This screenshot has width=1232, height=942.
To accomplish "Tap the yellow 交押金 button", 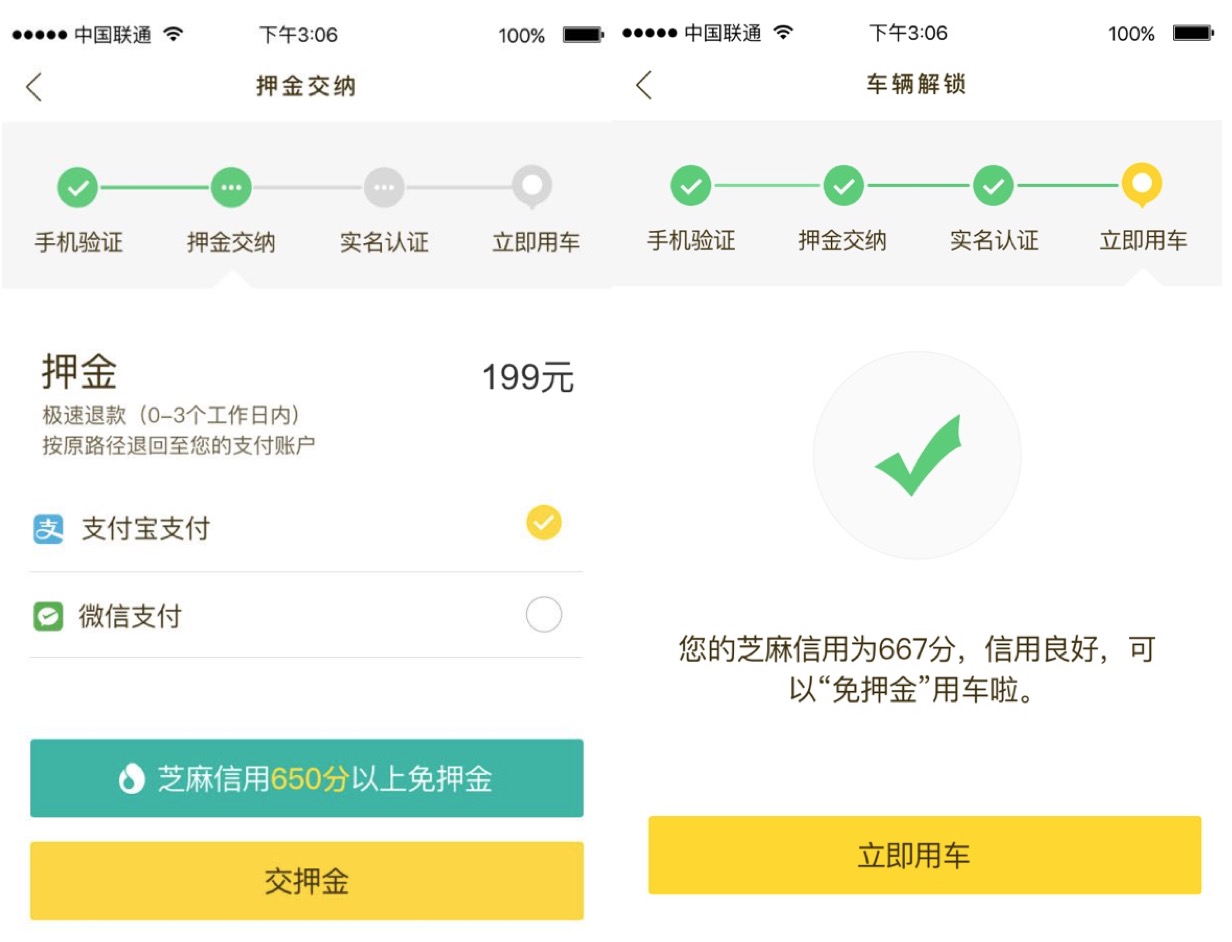I will pos(307,881).
